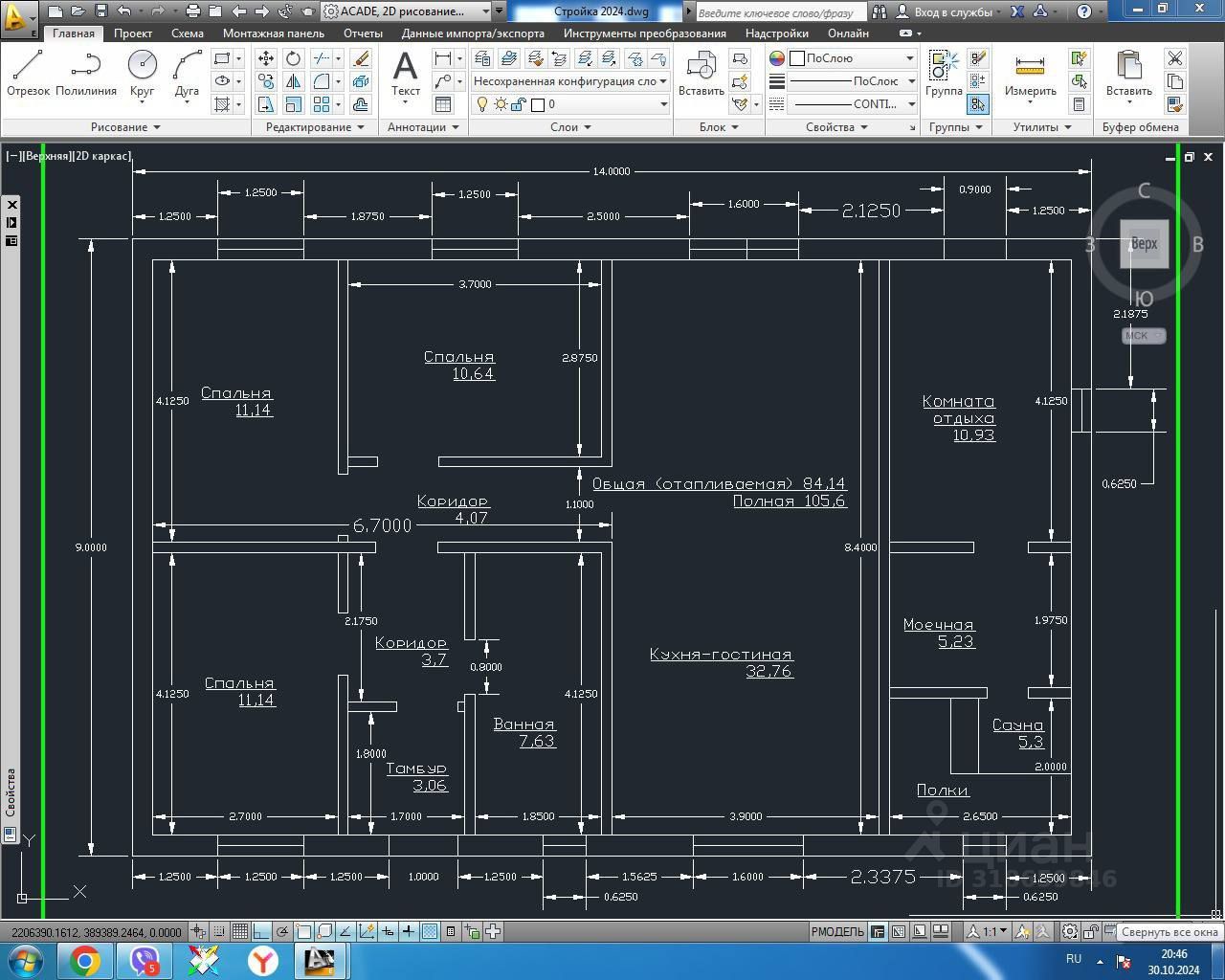Click the Undo arrow in quick access toolbar
Screen dimensions: 1225x980
124,11
